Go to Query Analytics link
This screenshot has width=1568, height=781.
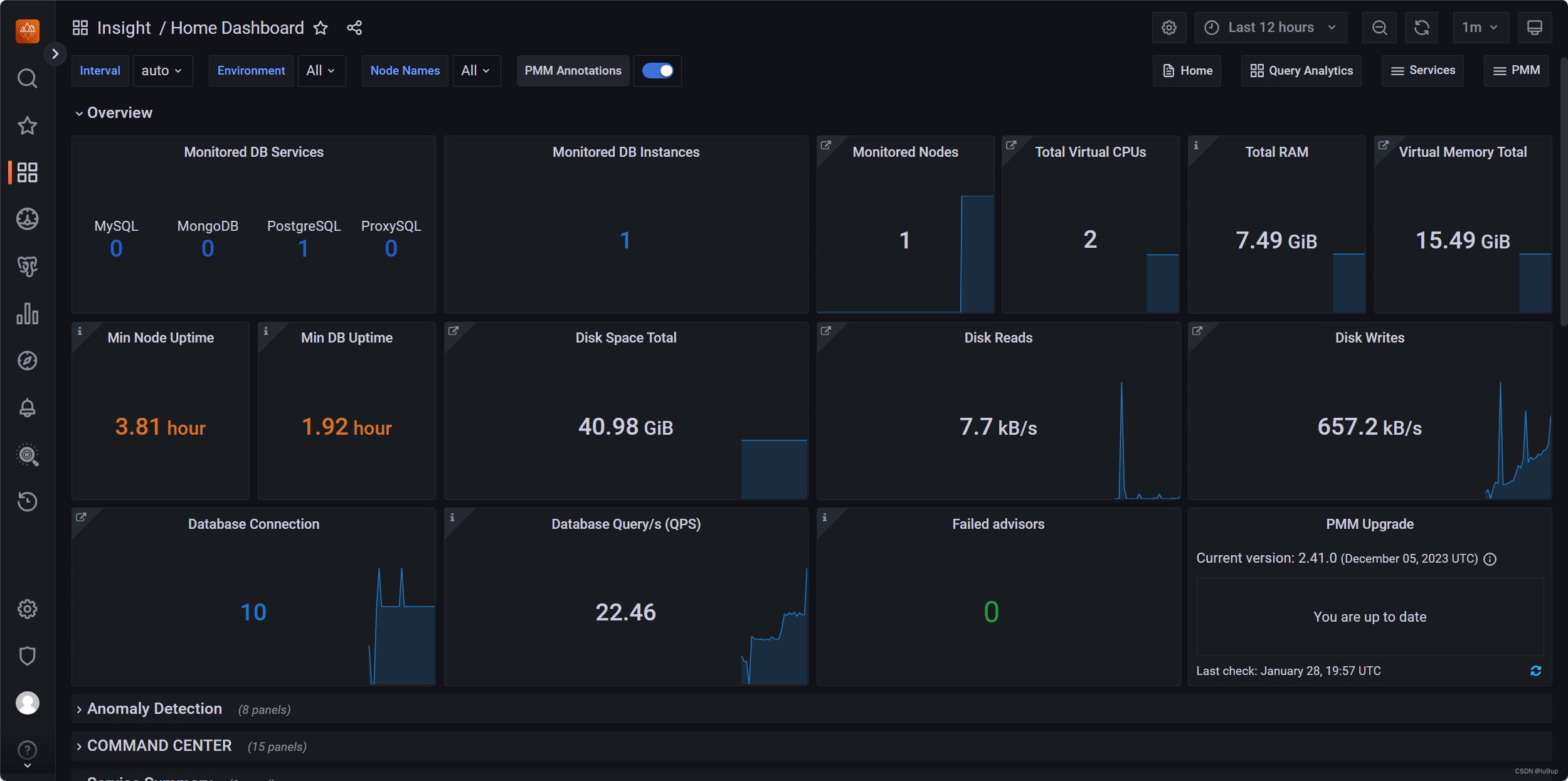pyautogui.click(x=1301, y=71)
